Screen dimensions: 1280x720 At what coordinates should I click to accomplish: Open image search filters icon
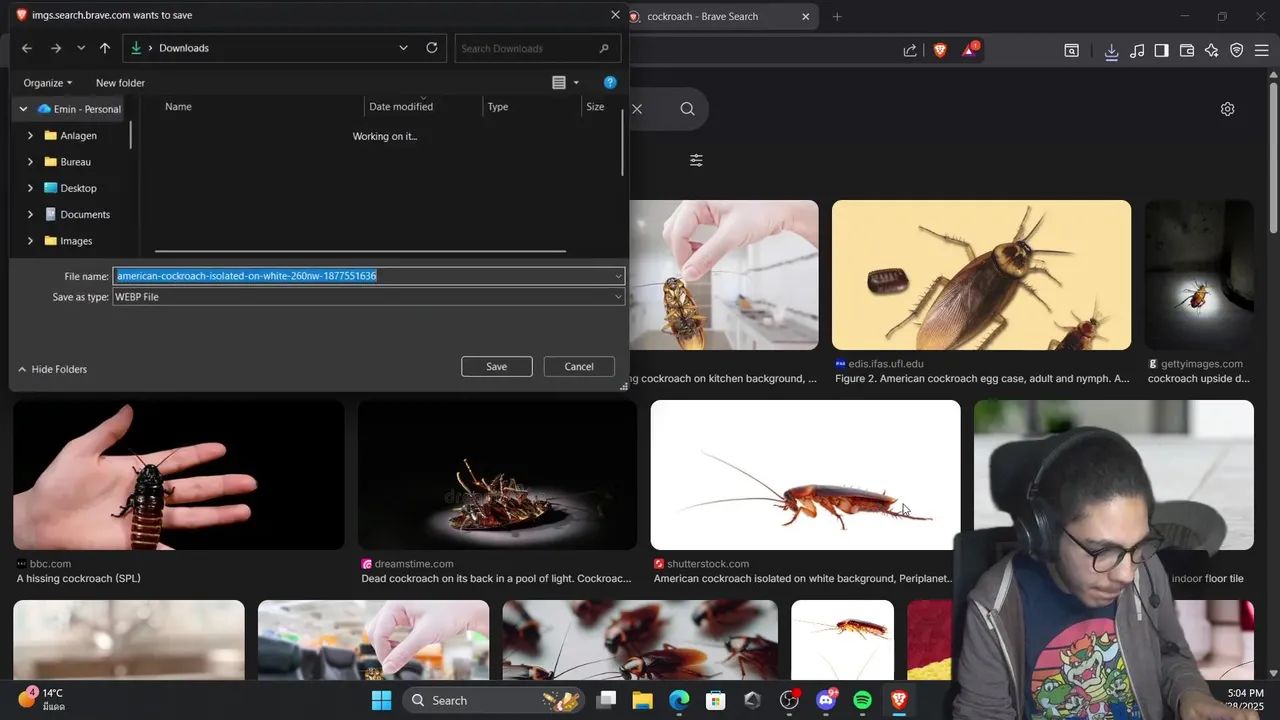tap(697, 160)
